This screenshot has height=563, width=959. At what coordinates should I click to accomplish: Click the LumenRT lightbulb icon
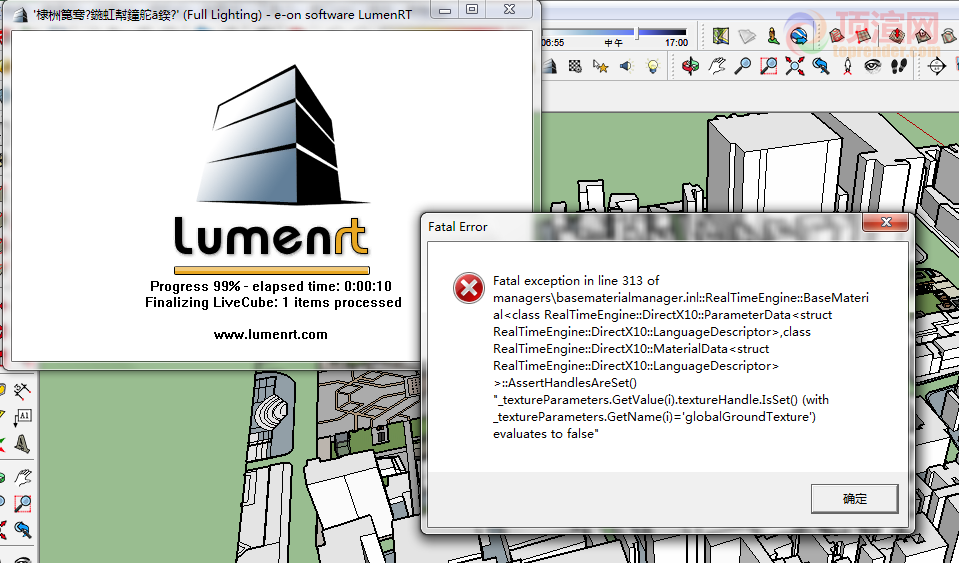click(x=653, y=66)
